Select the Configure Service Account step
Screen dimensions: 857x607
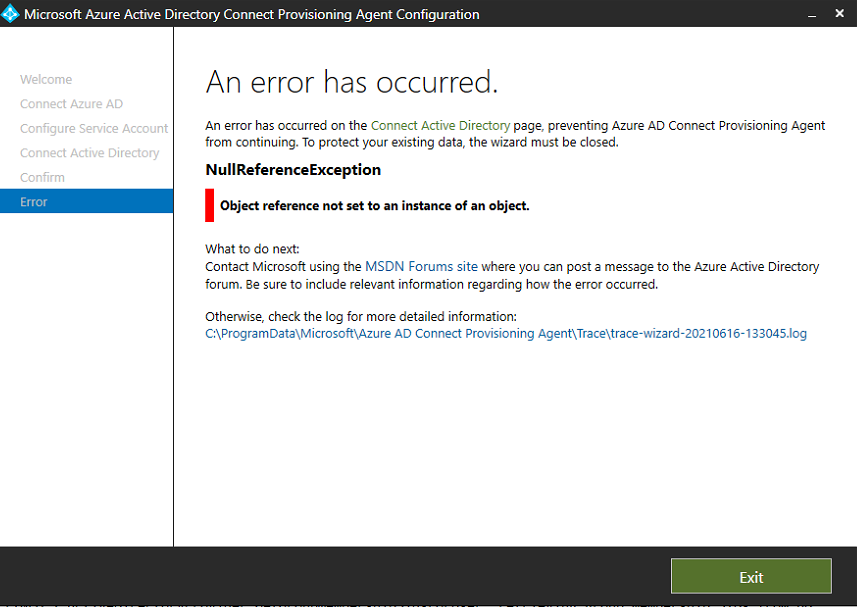(93, 128)
